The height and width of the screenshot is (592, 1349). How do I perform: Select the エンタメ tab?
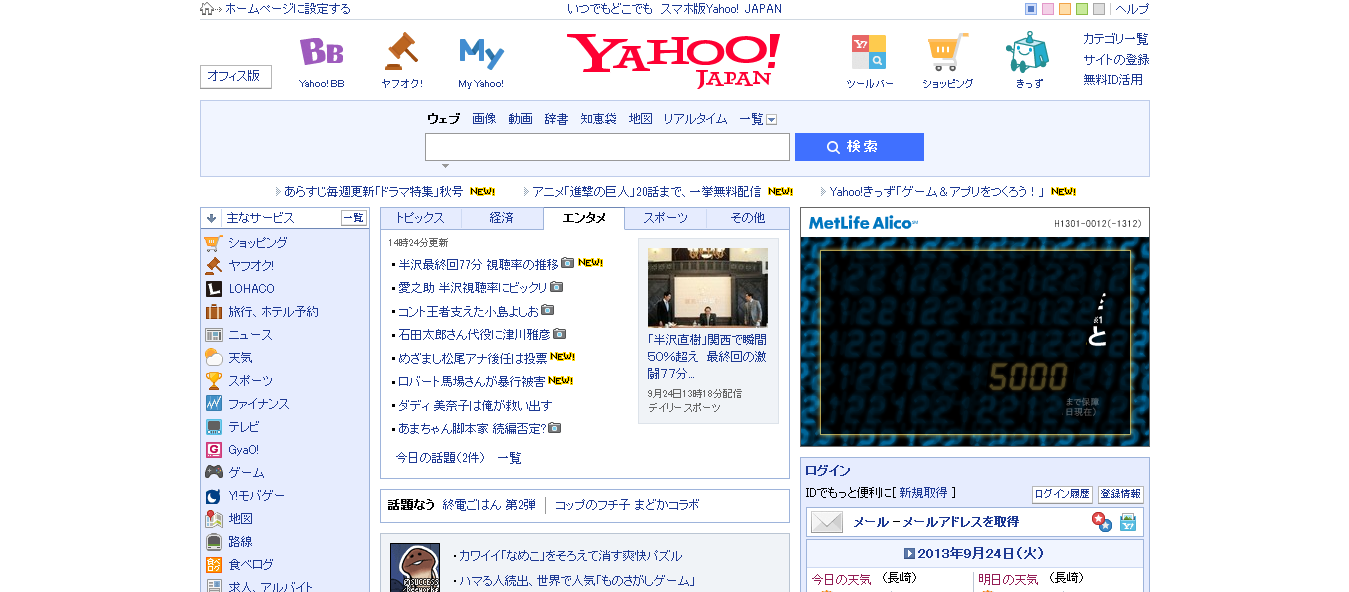point(584,218)
